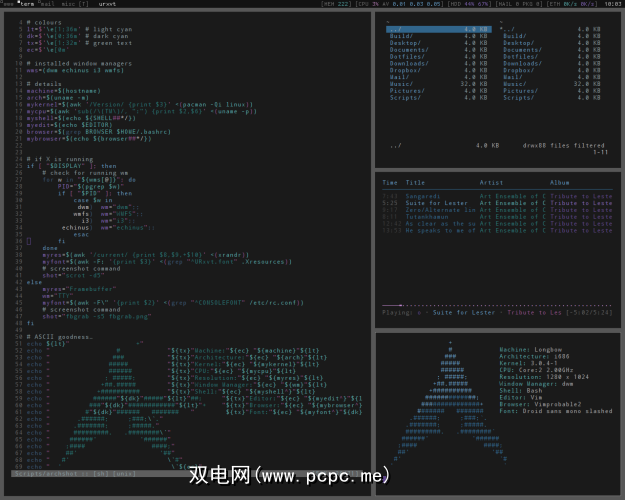Click 'Font: Droid sans mono slashed' line
Viewport: 625px width, 500px height.
point(556,411)
